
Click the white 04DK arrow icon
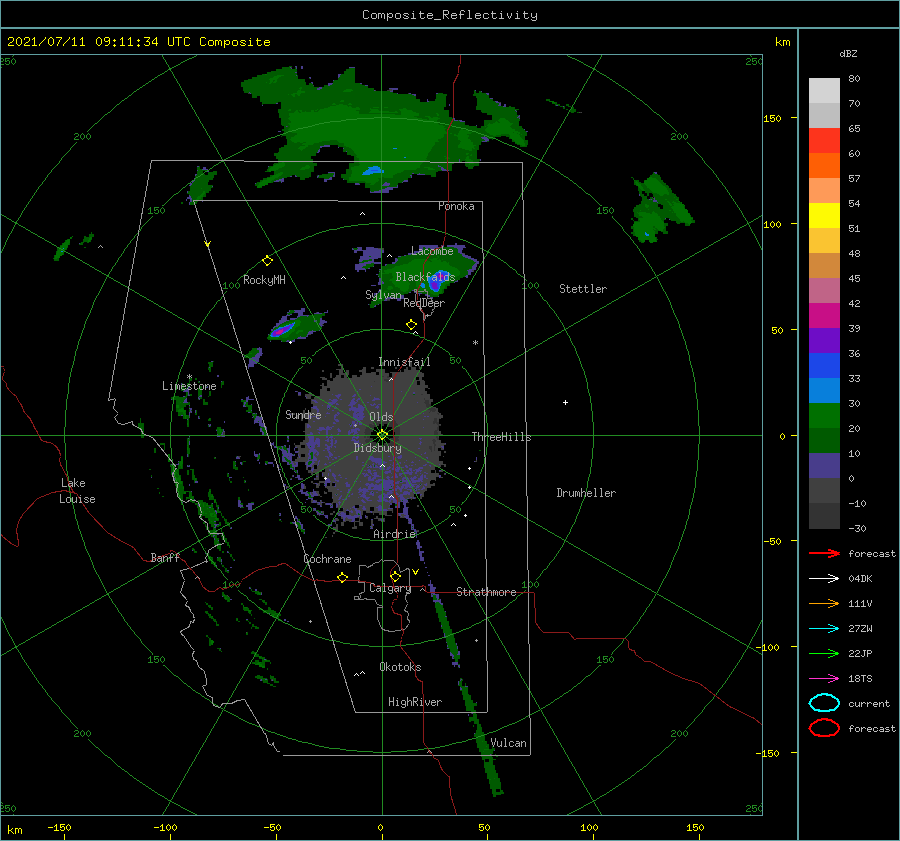pyautogui.click(x=824, y=579)
